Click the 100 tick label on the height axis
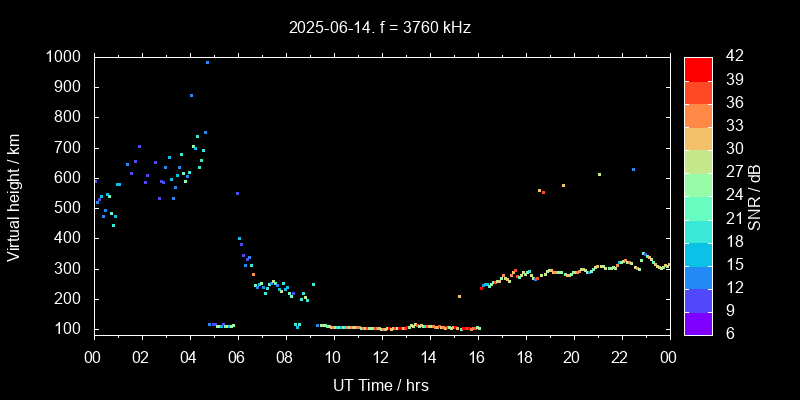The height and width of the screenshot is (400, 800). point(70,329)
